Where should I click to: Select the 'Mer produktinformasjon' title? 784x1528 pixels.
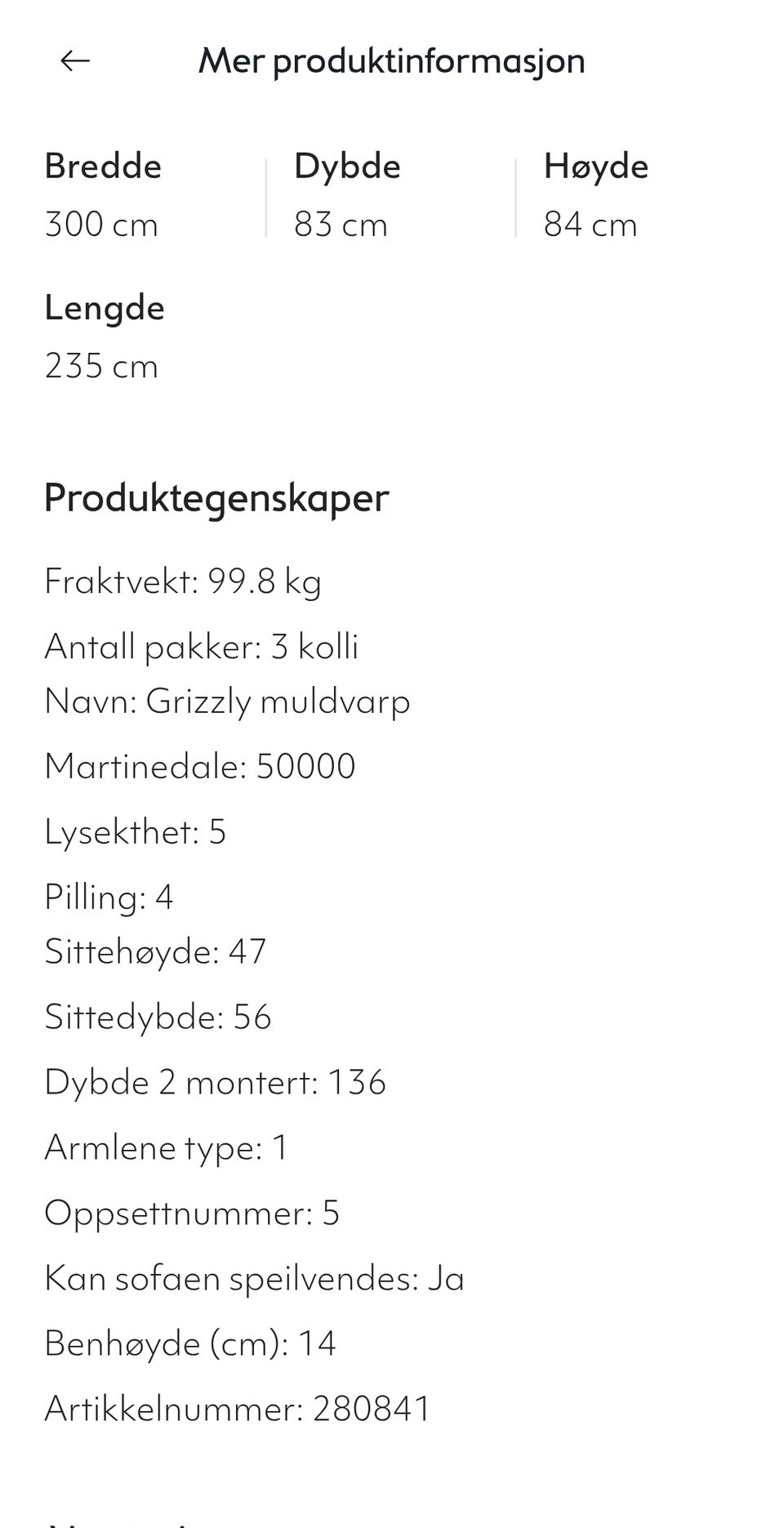(390, 60)
